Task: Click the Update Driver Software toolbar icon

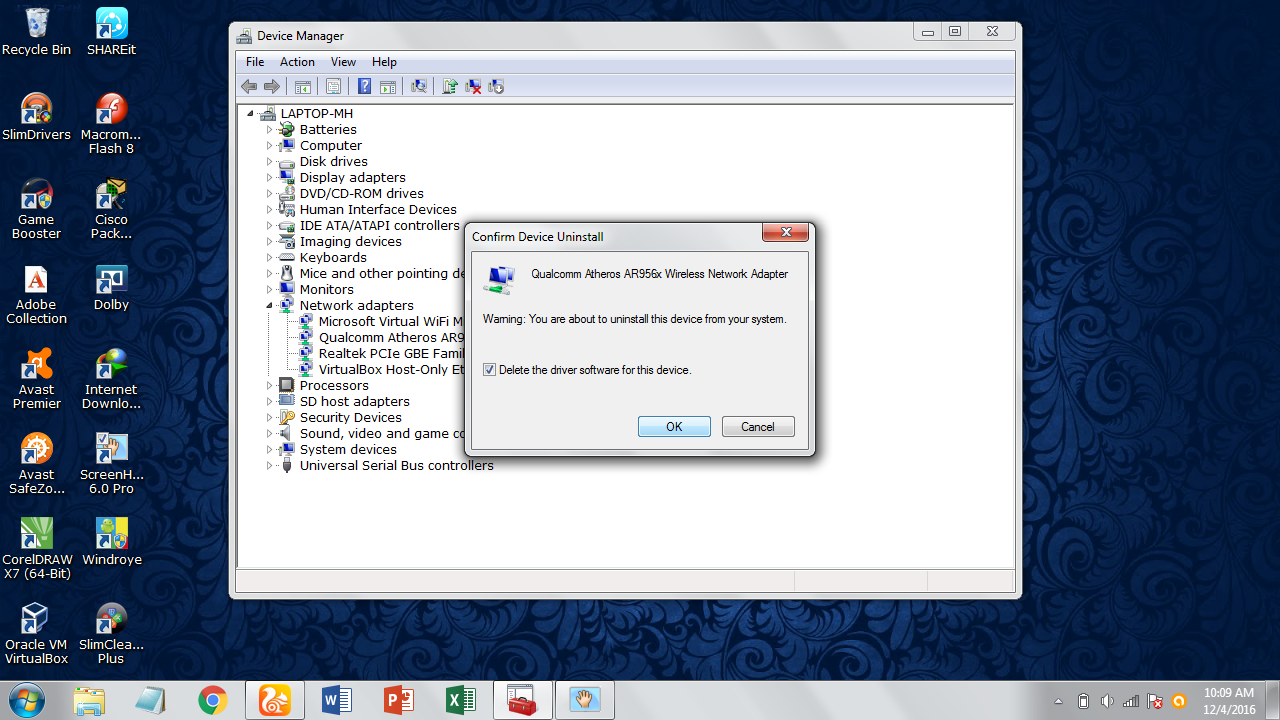Action: [x=450, y=87]
